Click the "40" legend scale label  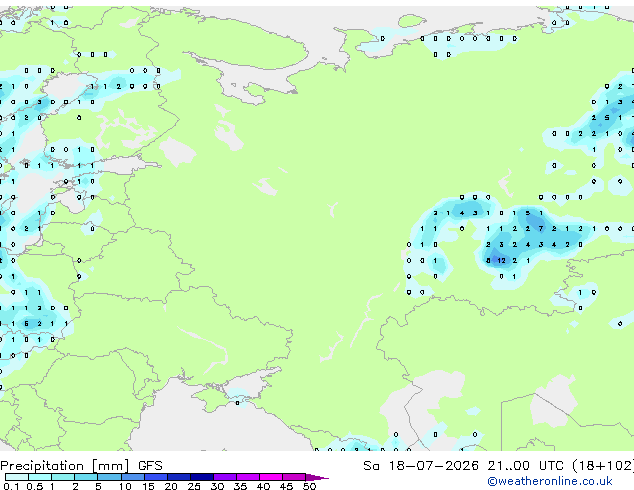(263, 486)
